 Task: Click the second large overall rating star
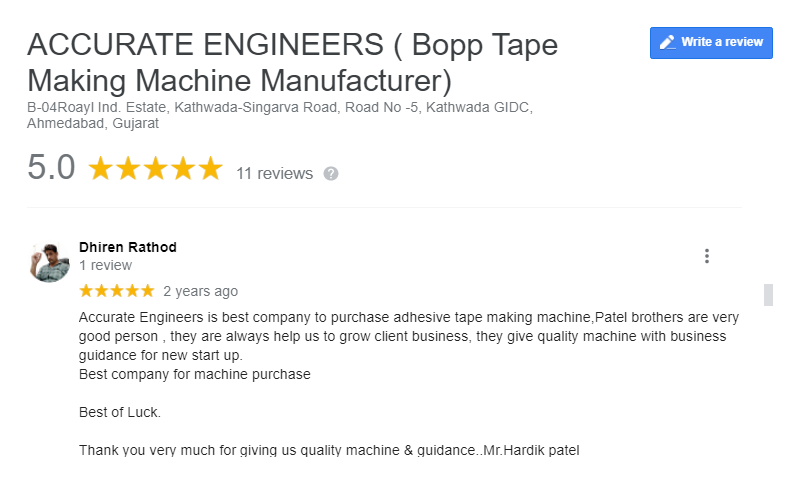[x=128, y=168]
